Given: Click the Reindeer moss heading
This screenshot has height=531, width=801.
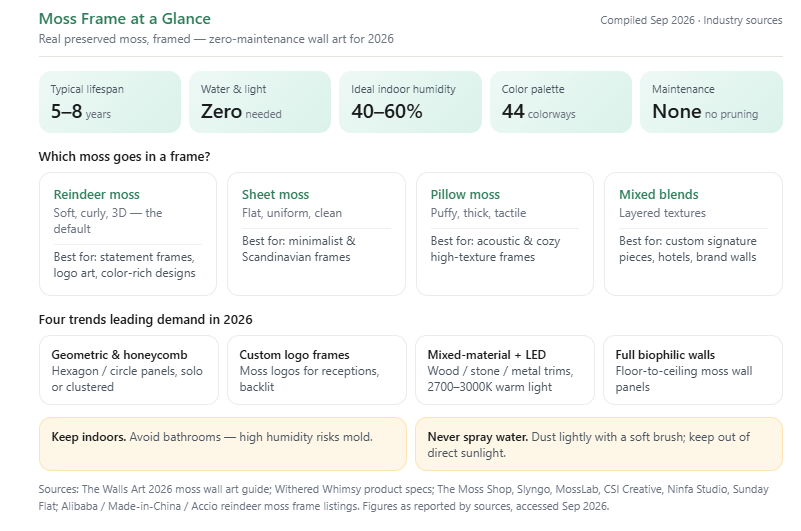Looking at the screenshot, I should pos(97,195).
